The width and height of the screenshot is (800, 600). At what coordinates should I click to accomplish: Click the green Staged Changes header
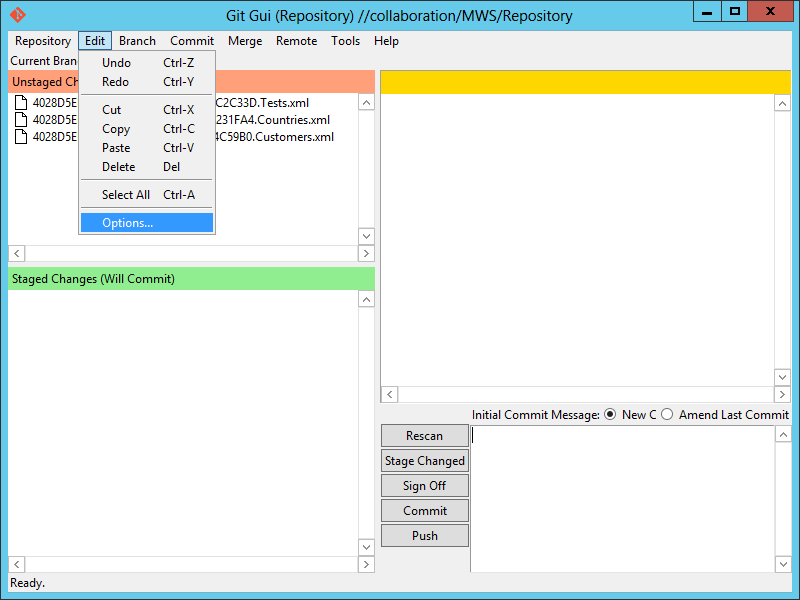pos(191,279)
